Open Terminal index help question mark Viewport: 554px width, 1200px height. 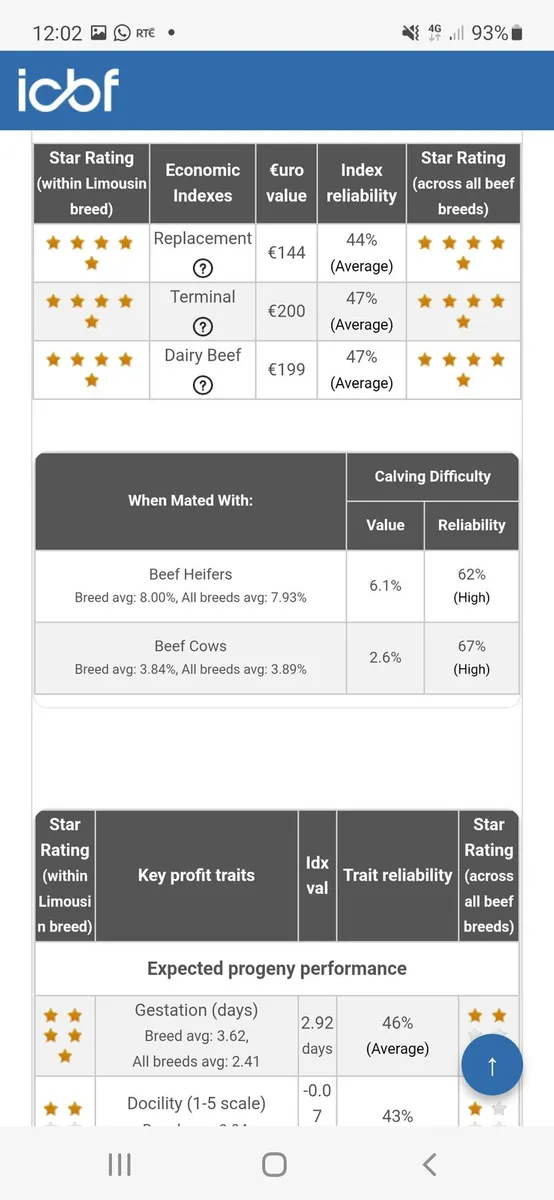(x=203, y=326)
